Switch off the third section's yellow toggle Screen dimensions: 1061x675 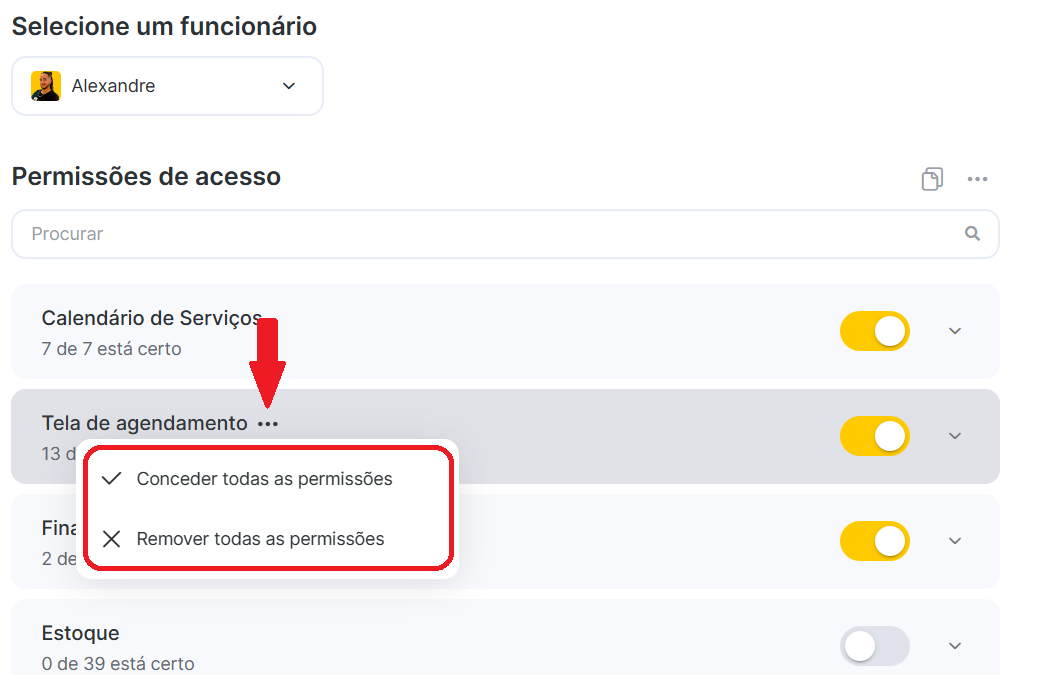point(874,541)
